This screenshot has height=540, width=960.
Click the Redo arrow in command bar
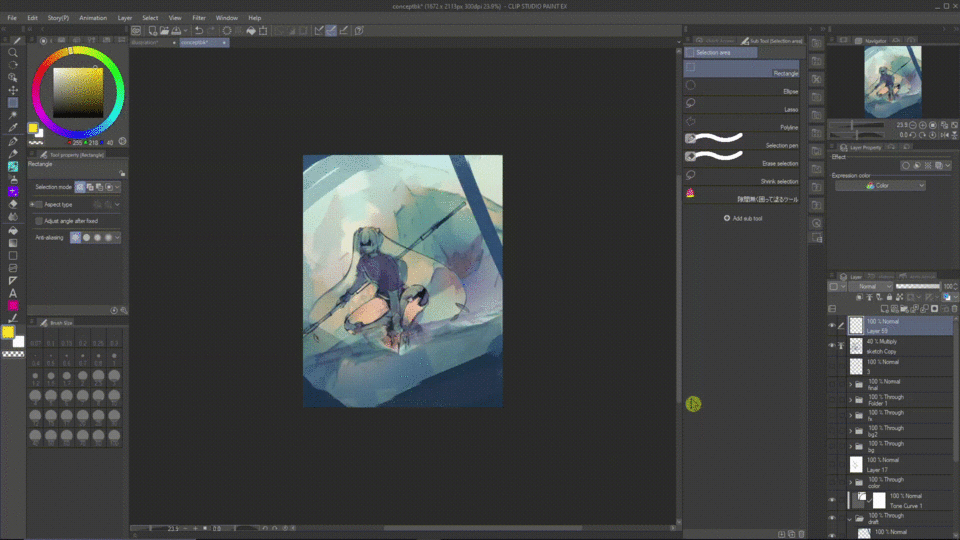[211, 31]
